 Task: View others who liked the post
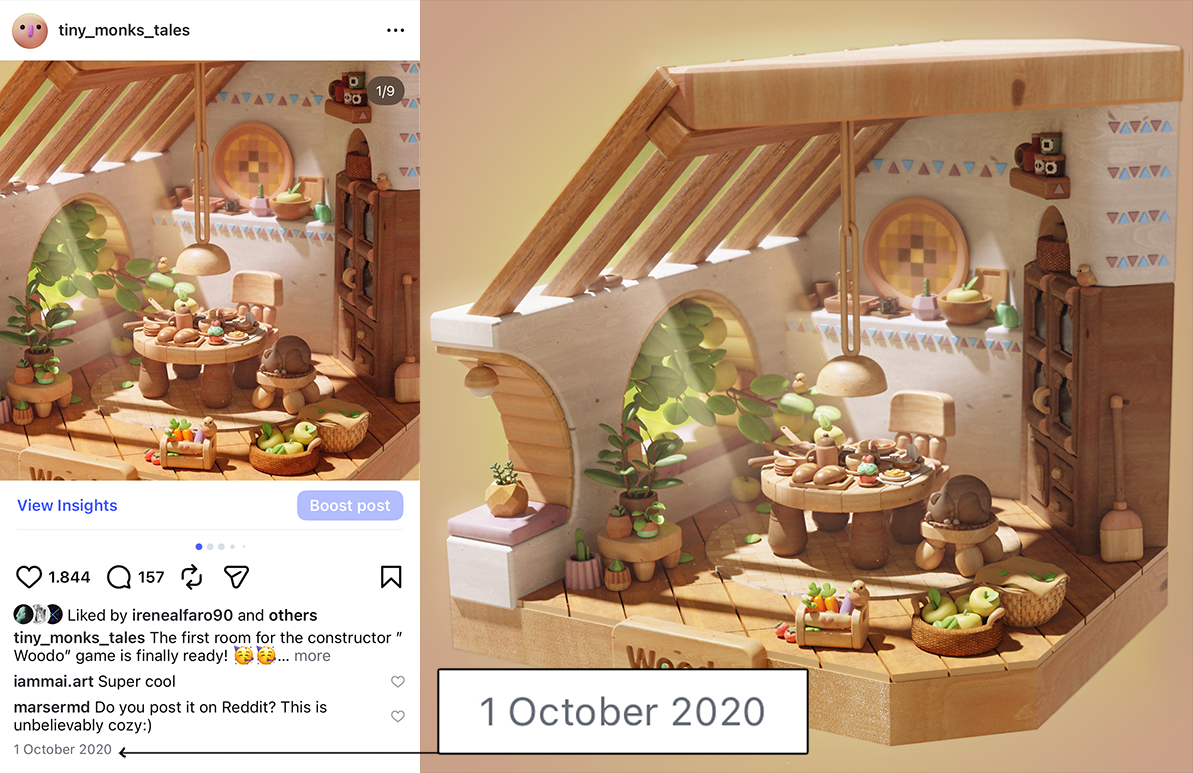[293, 615]
